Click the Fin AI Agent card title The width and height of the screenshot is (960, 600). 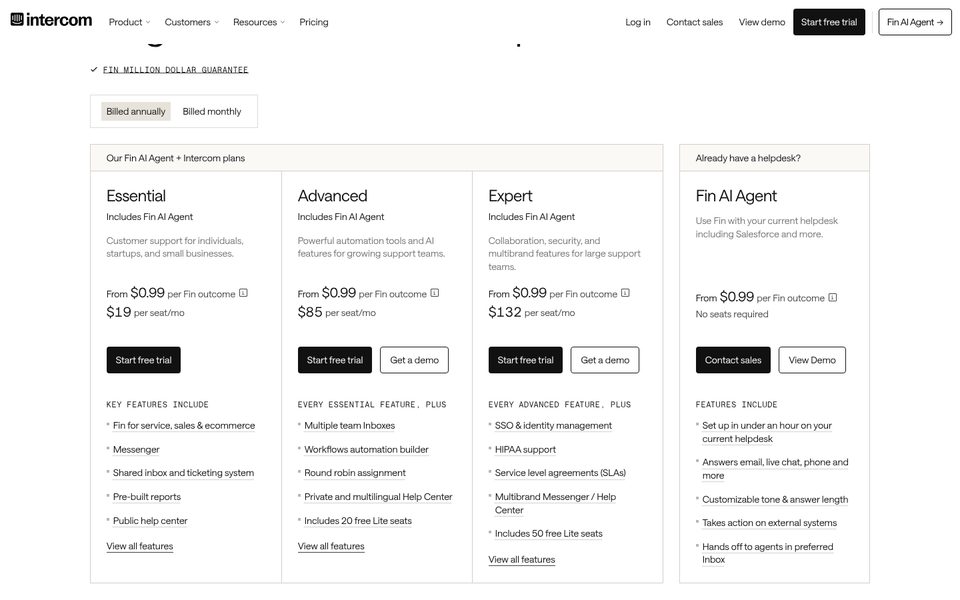tap(736, 196)
